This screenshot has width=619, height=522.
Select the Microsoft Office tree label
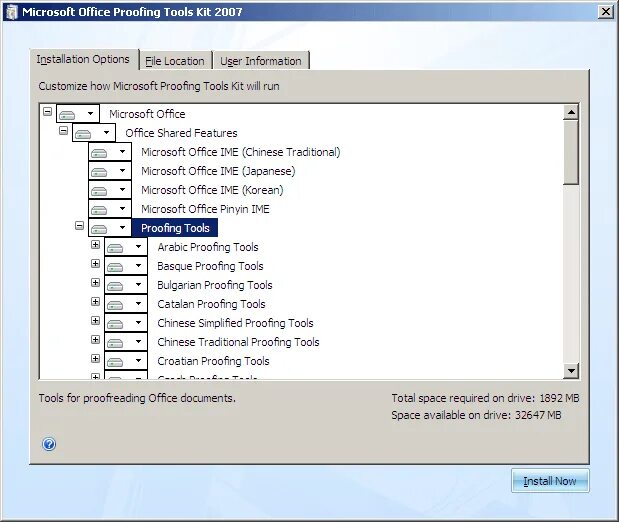[147, 114]
